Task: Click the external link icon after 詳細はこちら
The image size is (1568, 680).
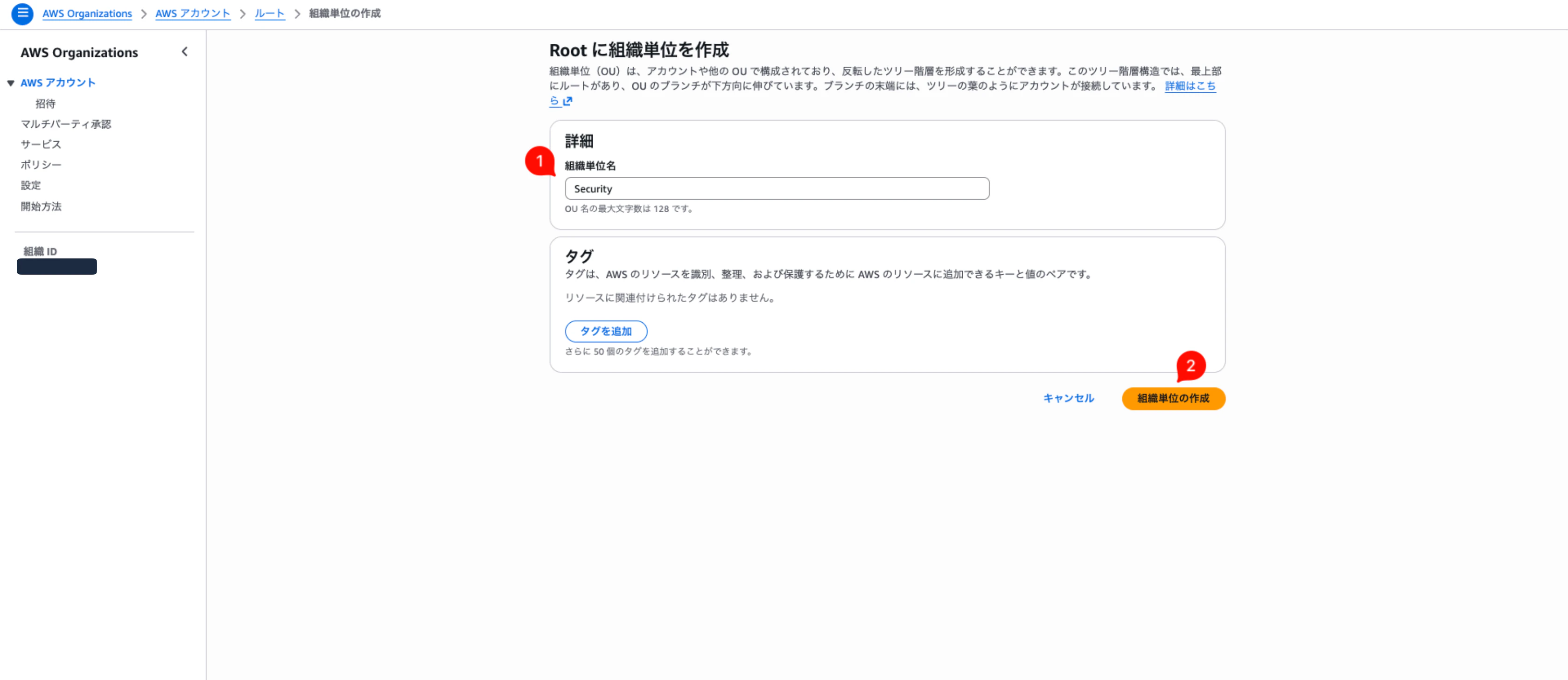Action: 567,102
